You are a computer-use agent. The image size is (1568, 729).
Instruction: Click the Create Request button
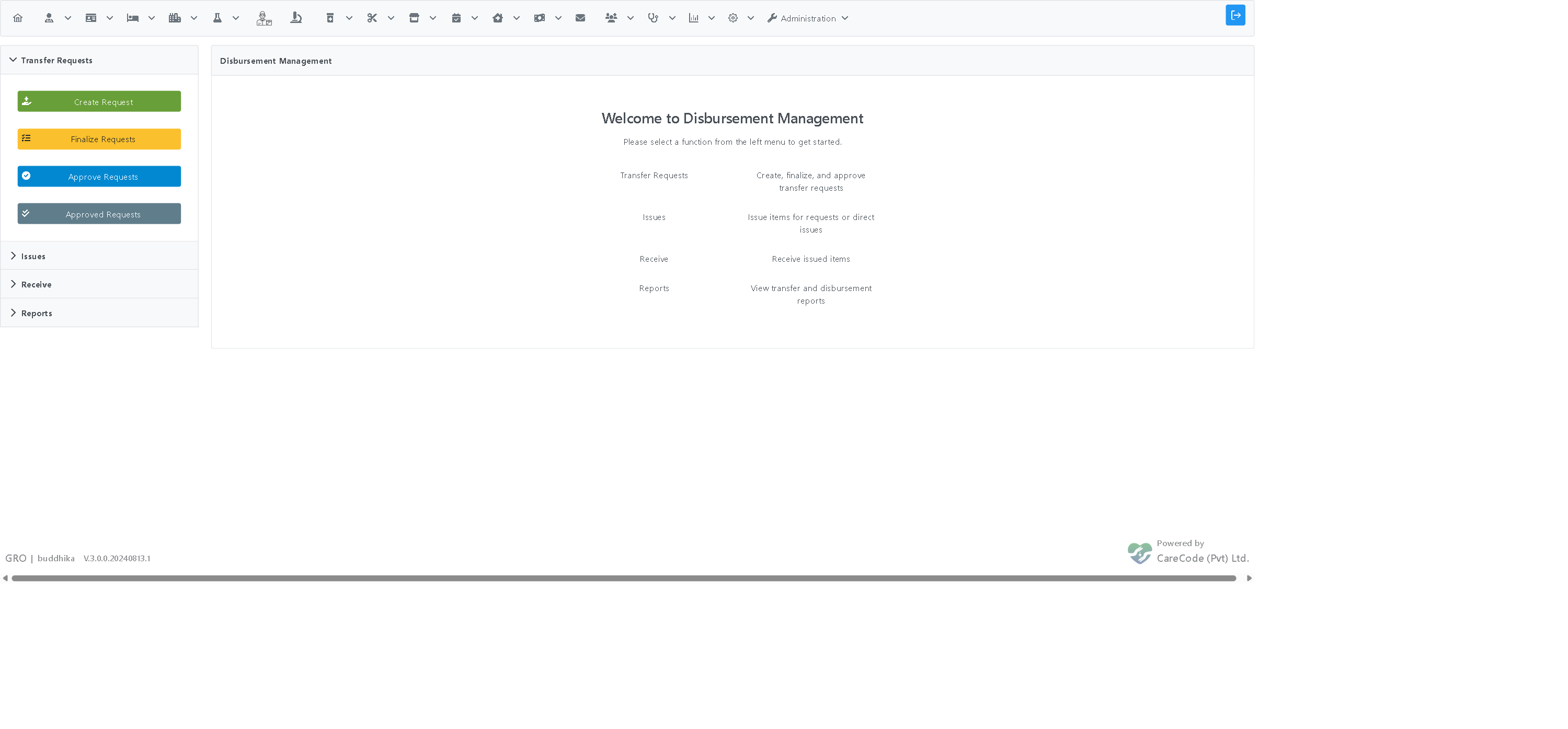(x=99, y=101)
